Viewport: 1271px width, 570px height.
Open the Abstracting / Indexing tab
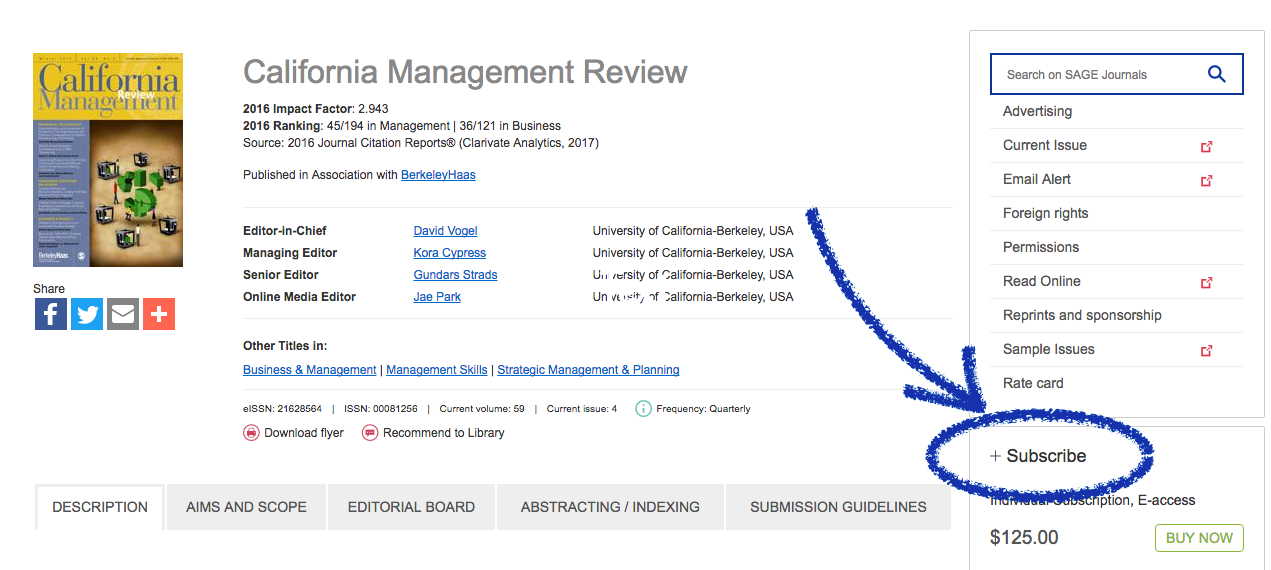(610, 507)
